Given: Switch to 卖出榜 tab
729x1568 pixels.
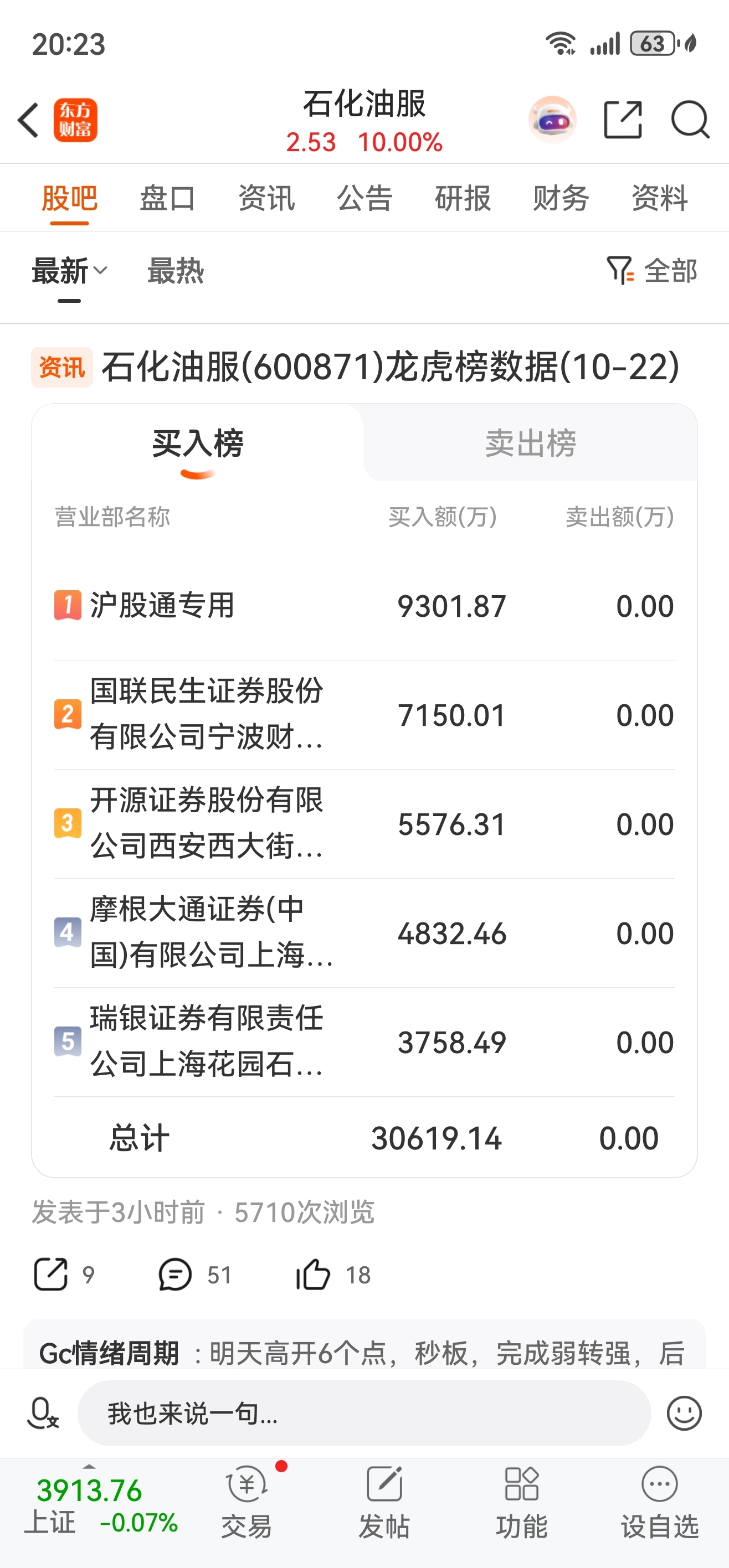Looking at the screenshot, I should (x=531, y=443).
